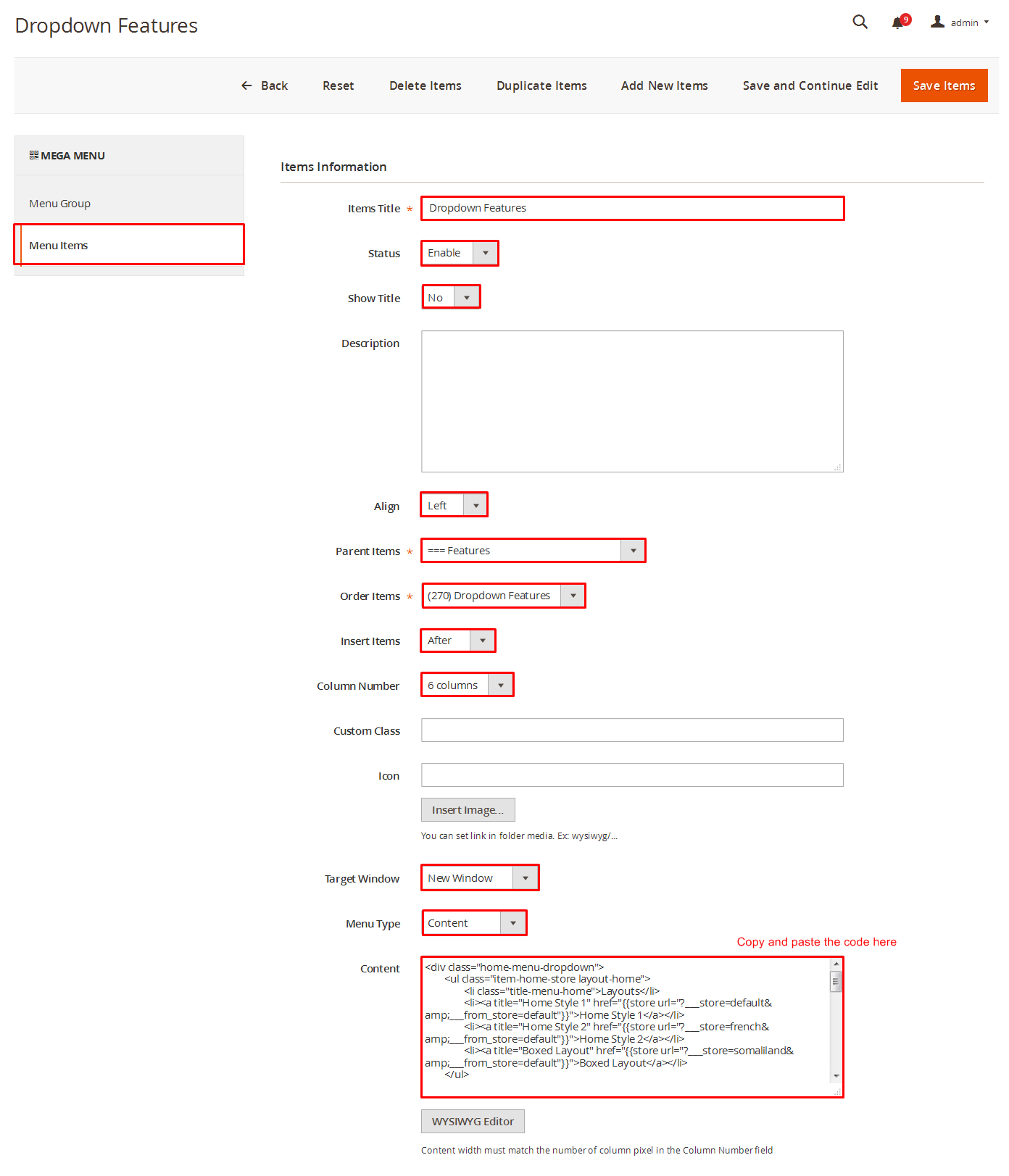Click the Description textarea resize handle
Viewport: 1009px width, 1176px height.
tap(838, 467)
